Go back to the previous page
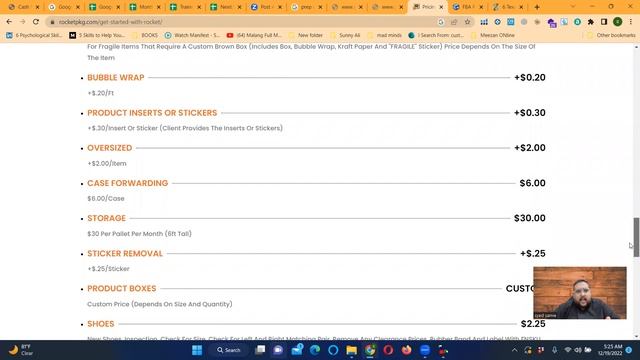This screenshot has width=640, height=360. (x=9, y=22)
